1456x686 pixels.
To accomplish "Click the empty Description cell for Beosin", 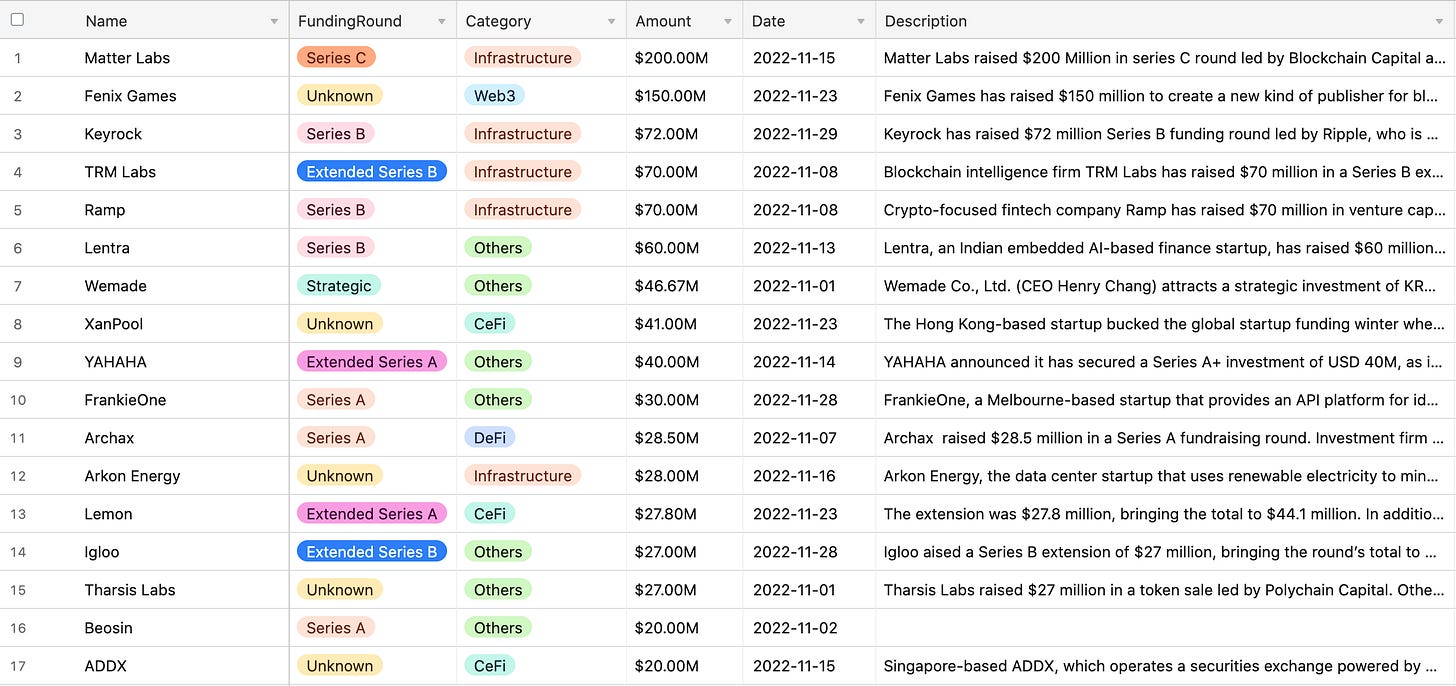I will 1165,628.
